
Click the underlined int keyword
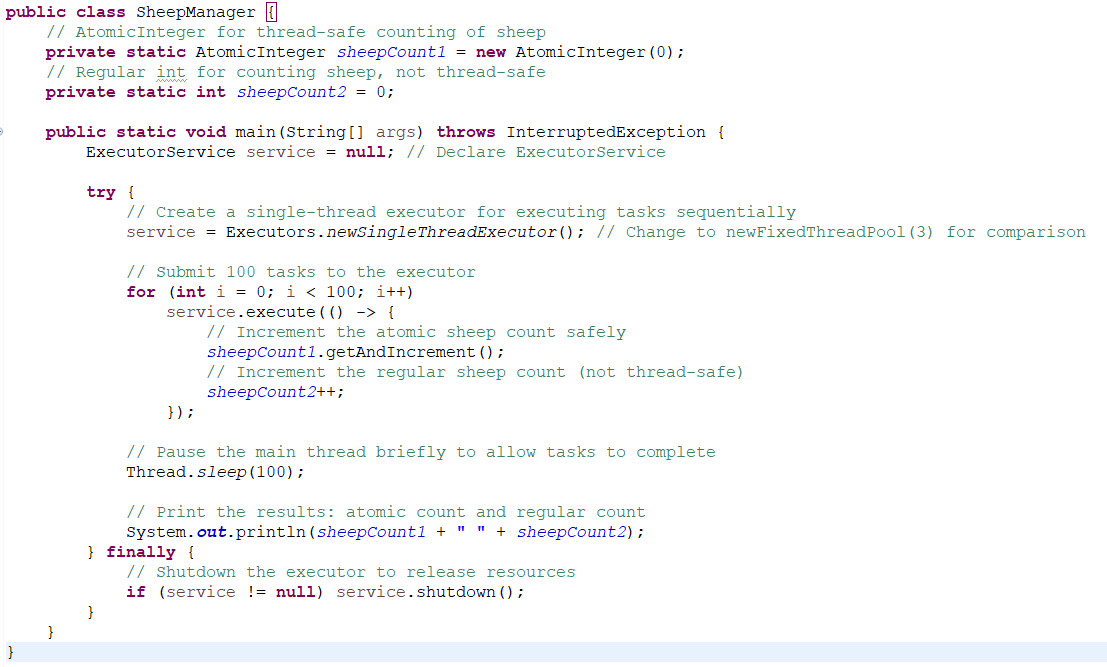[x=171, y=71]
